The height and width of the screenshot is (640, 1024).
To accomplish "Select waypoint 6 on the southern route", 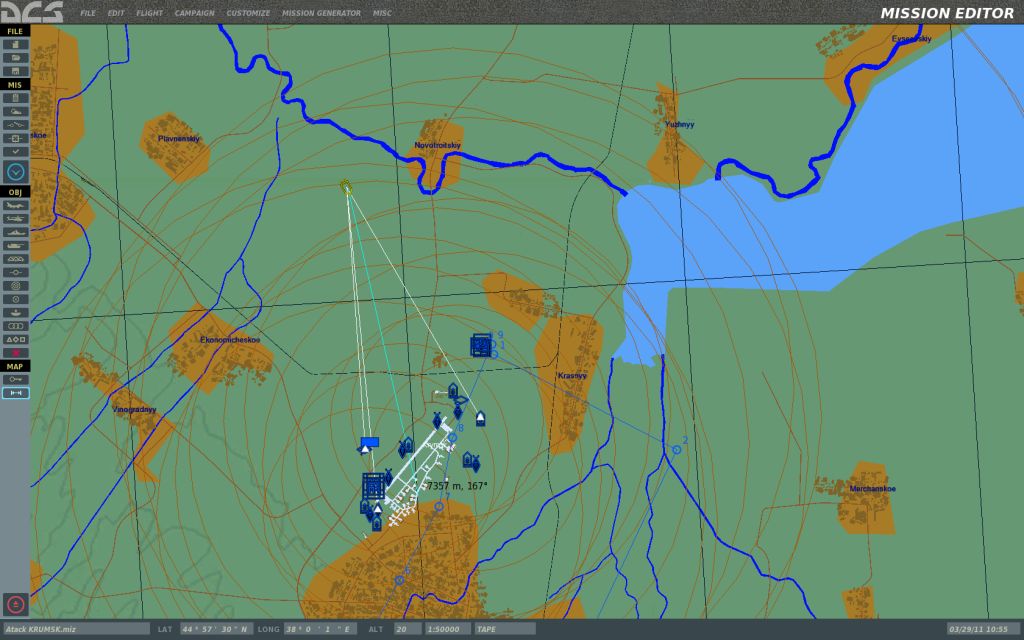I will [400, 580].
